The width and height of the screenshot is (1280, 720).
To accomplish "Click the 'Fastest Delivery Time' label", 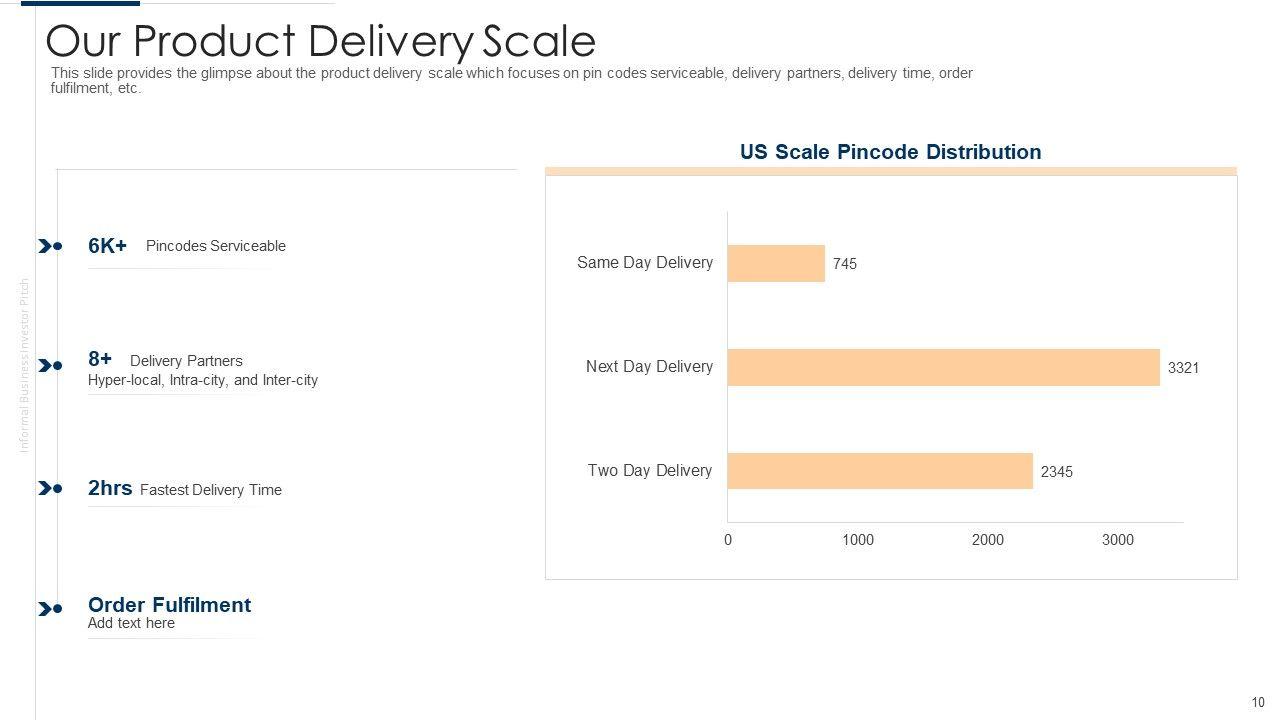I will pyautogui.click(x=211, y=490).
